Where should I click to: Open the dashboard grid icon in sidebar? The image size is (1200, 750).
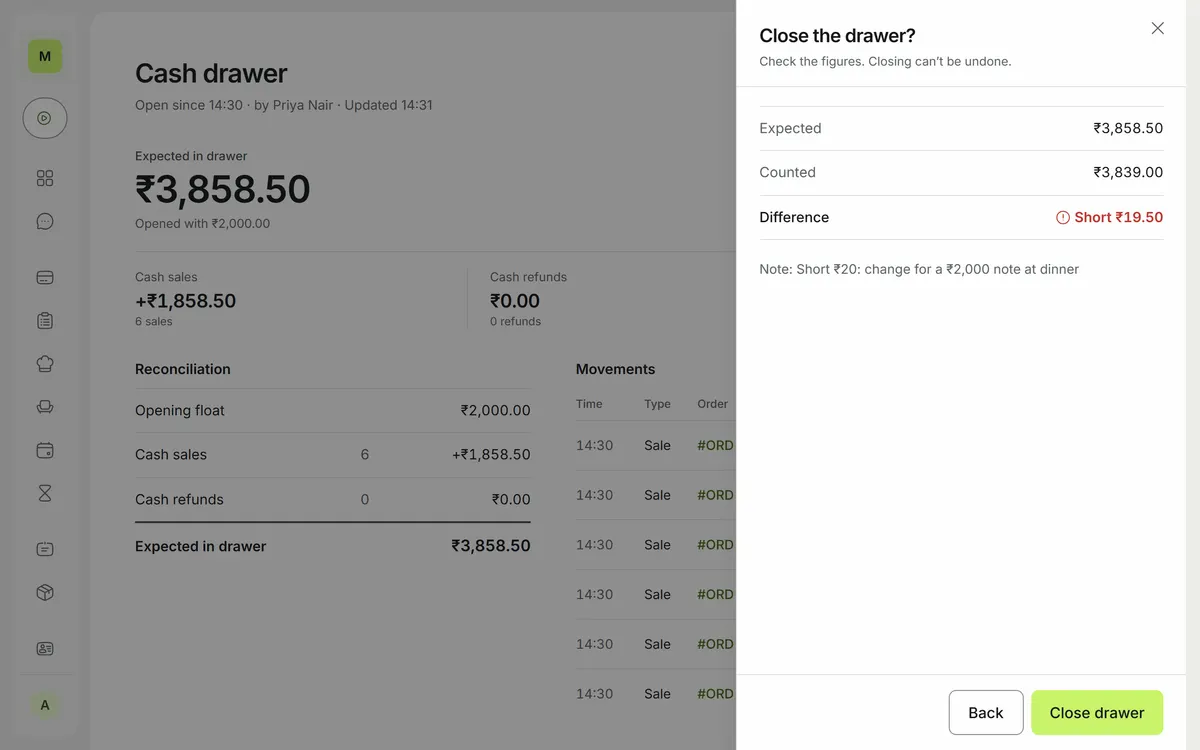point(45,178)
